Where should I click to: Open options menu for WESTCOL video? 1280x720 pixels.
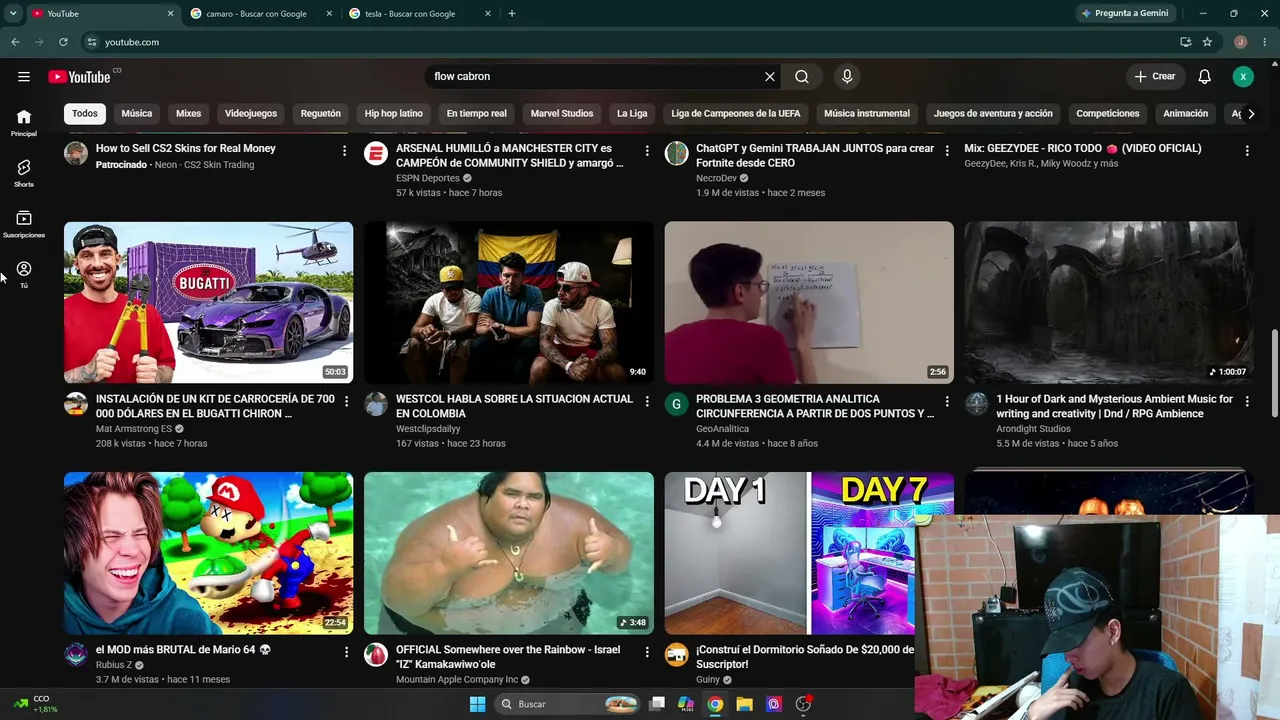(647, 401)
